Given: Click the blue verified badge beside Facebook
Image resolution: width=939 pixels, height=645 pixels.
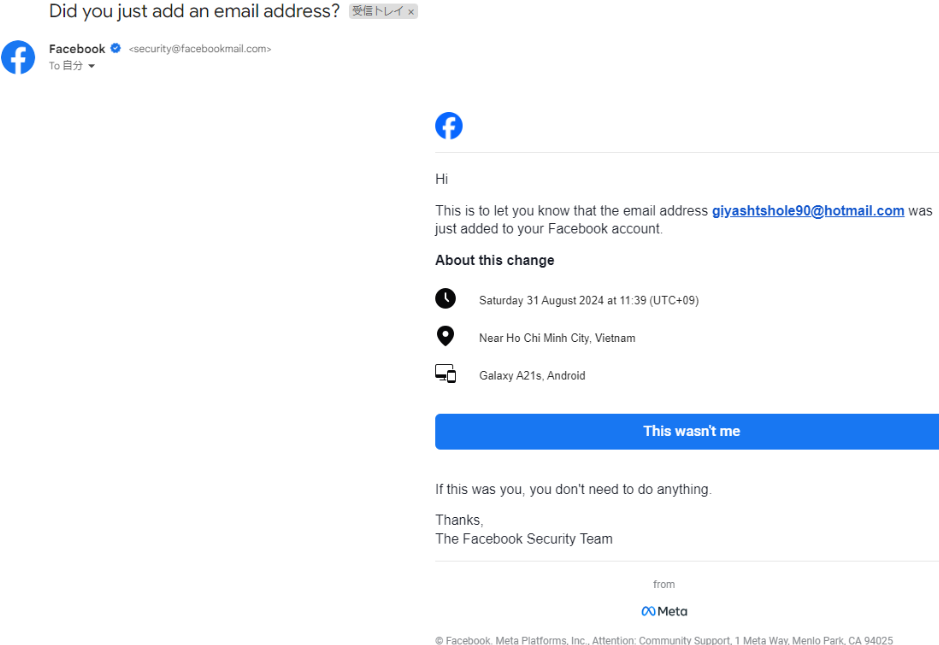Looking at the screenshot, I should pos(116,49).
